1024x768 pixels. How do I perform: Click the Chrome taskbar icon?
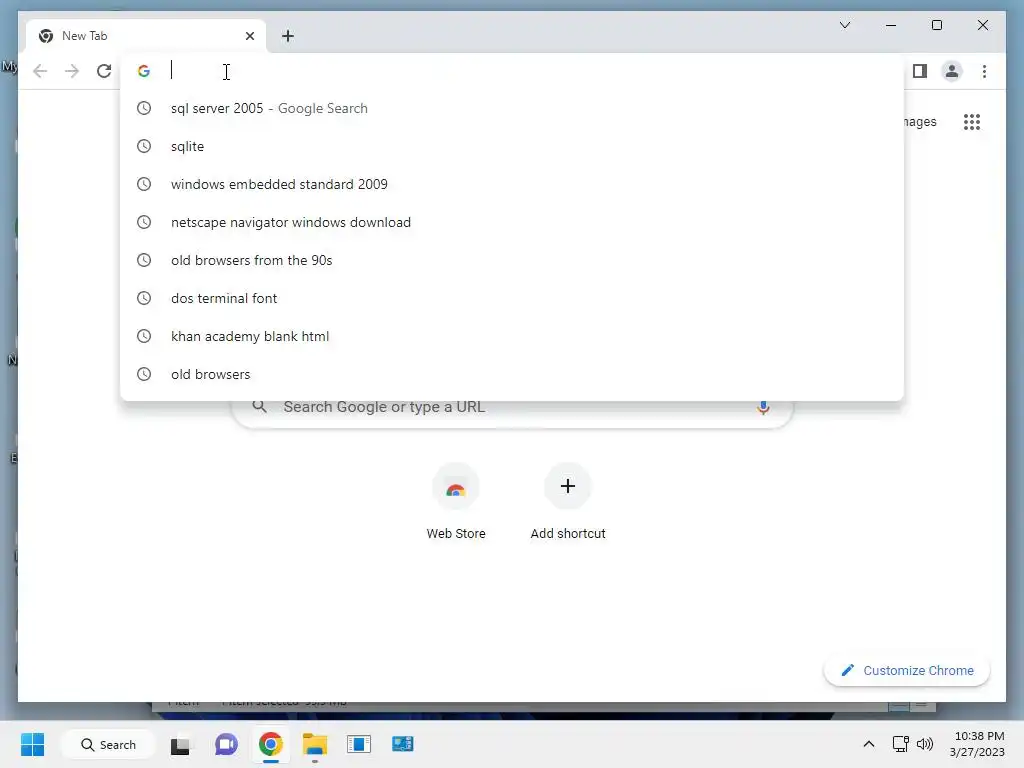(270, 744)
